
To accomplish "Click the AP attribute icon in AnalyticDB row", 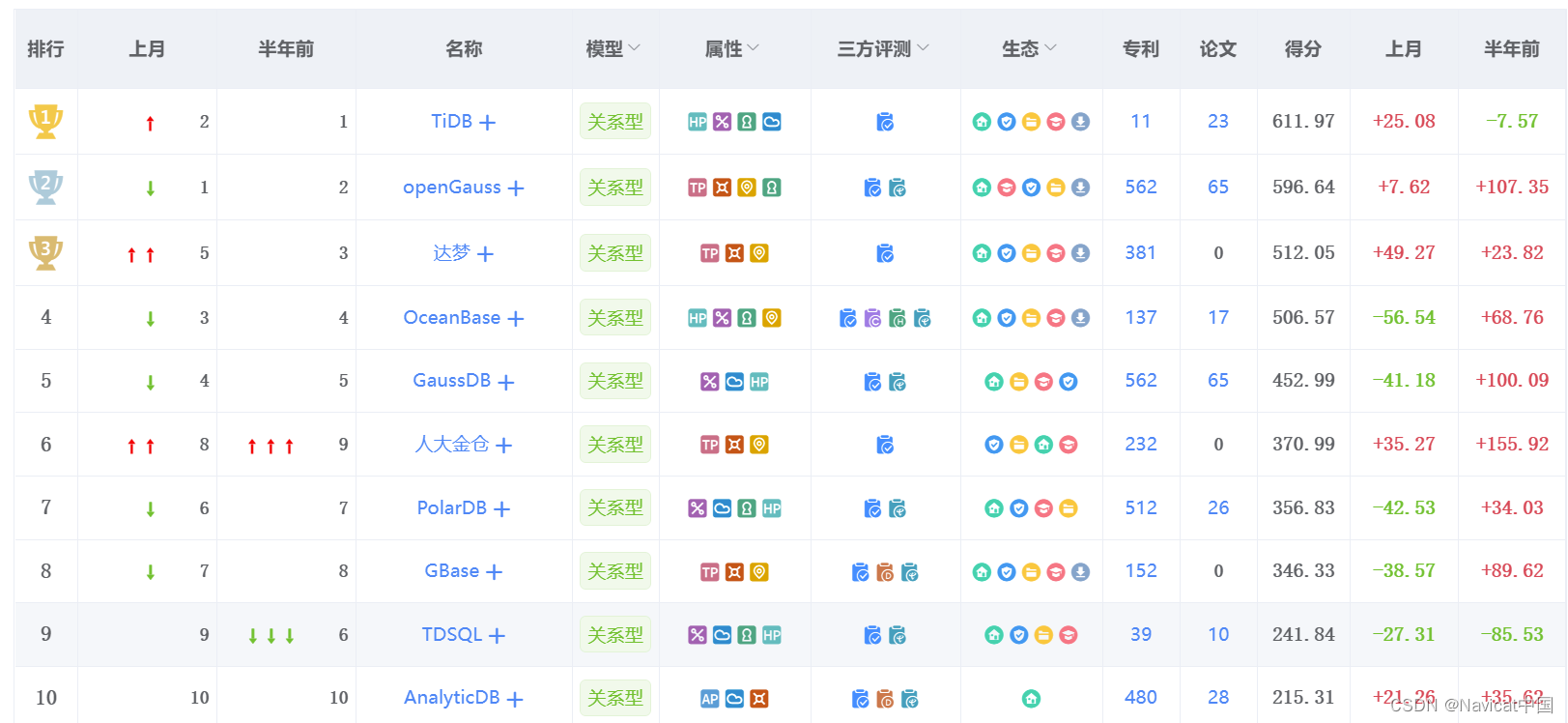I will pyautogui.click(x=710, y=699).
